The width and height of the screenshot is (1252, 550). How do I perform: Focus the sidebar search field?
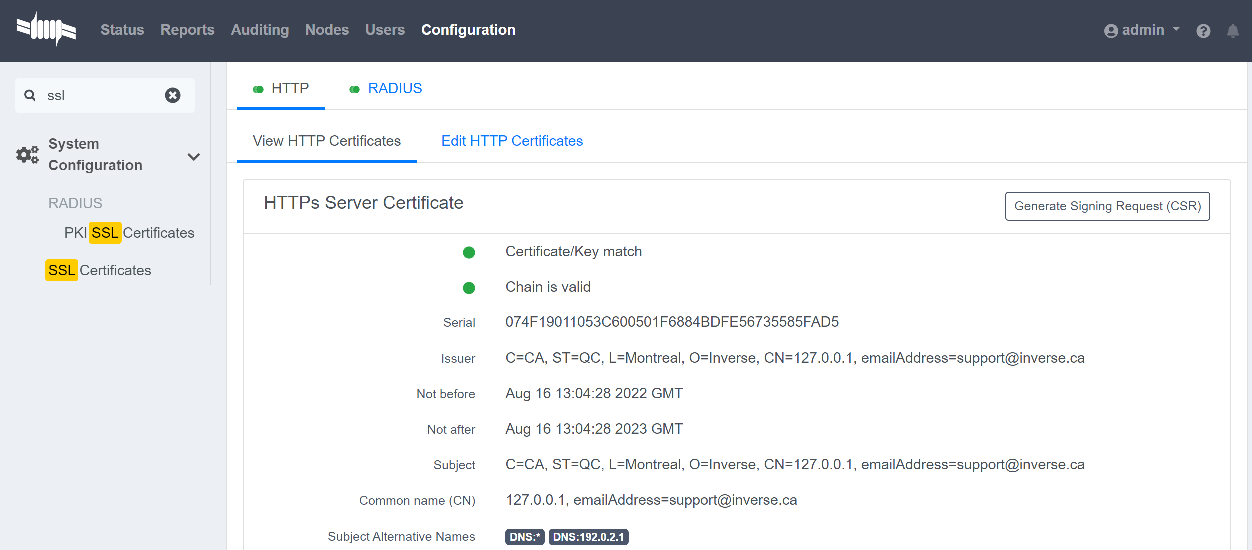coord(100,95)
